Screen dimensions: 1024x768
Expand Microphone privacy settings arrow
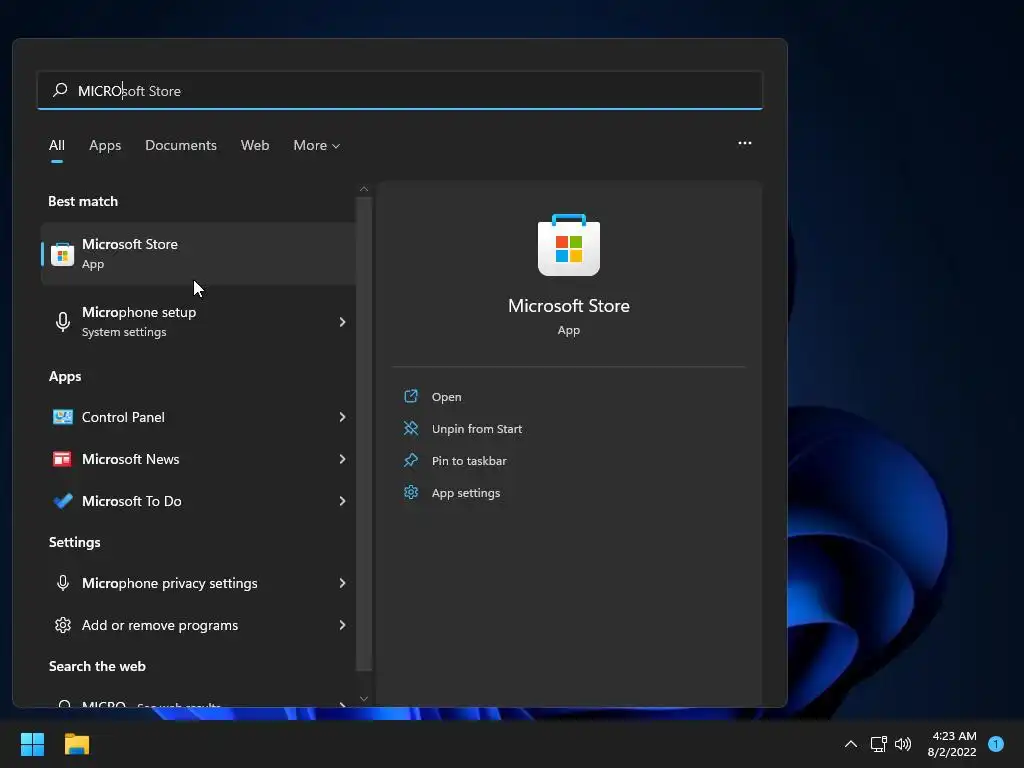[342, 583]
